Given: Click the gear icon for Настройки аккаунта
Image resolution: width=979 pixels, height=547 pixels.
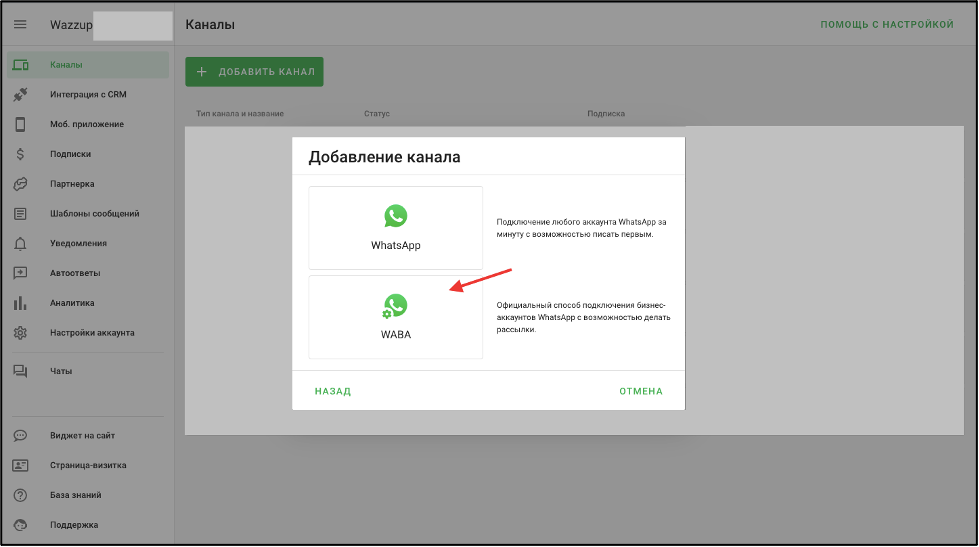Looking at the screenshot, I should click(20, 333).
